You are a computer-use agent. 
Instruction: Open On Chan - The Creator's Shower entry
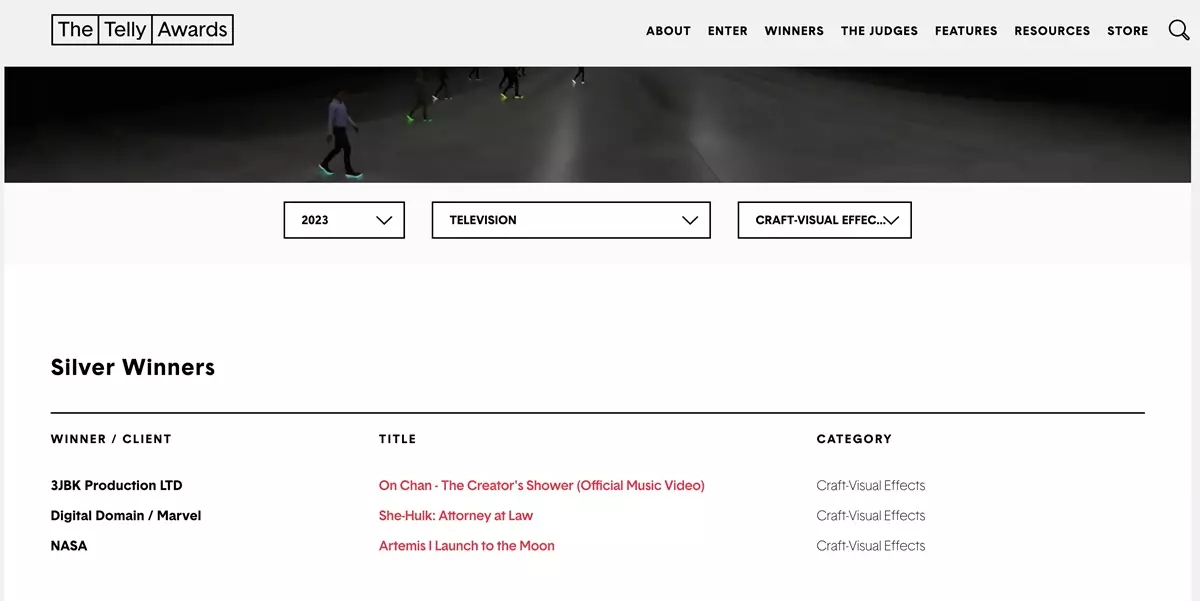[541, 485]
